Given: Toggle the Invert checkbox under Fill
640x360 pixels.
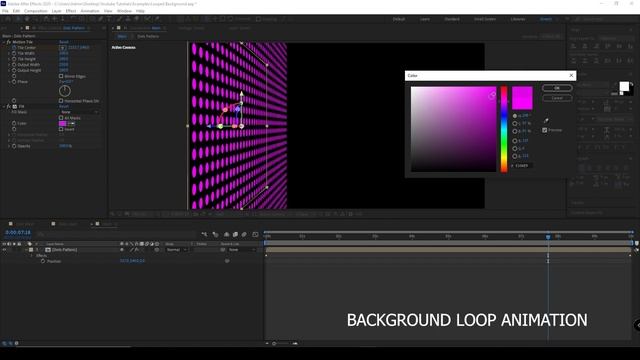Looking at the screenshot, I should pos(61,129).
